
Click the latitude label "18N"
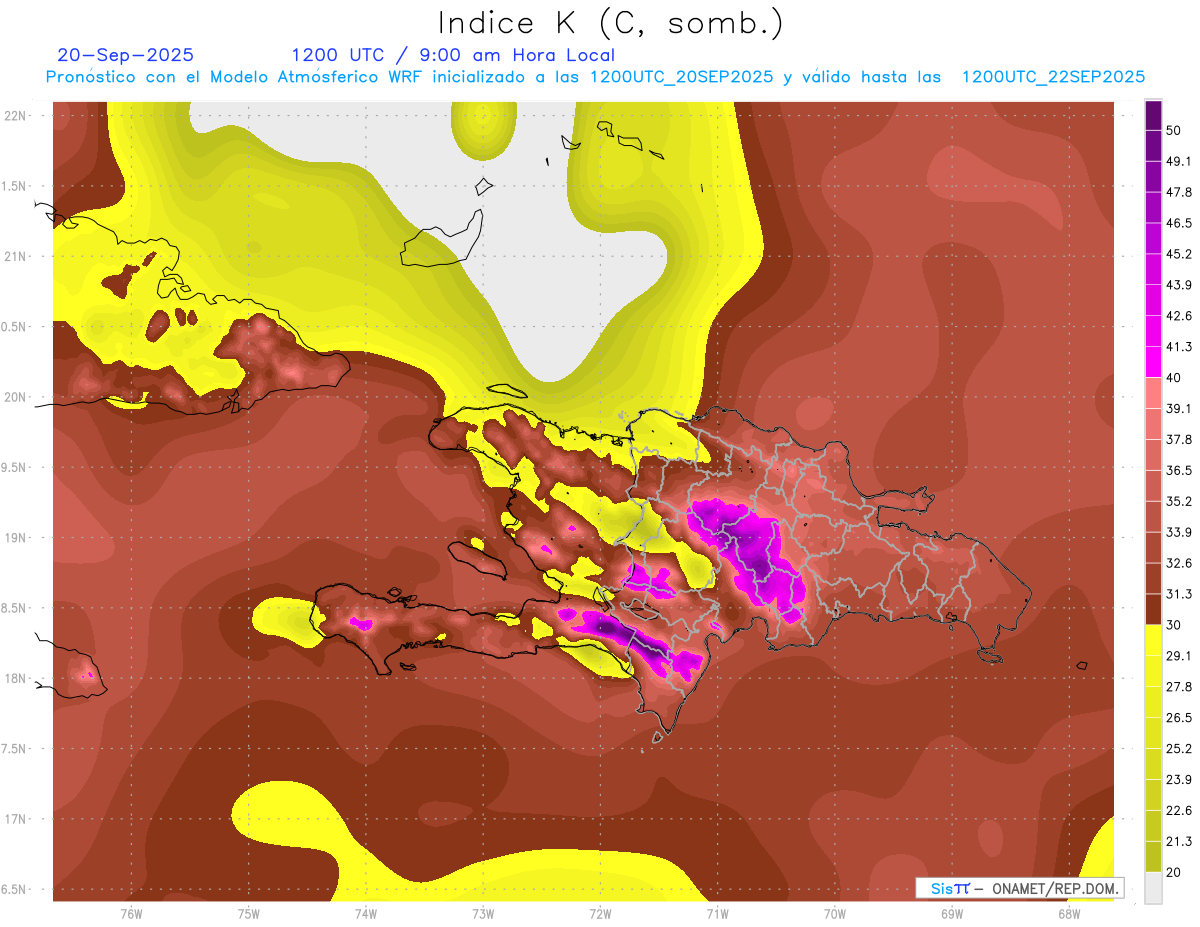(x=17, y=679)
